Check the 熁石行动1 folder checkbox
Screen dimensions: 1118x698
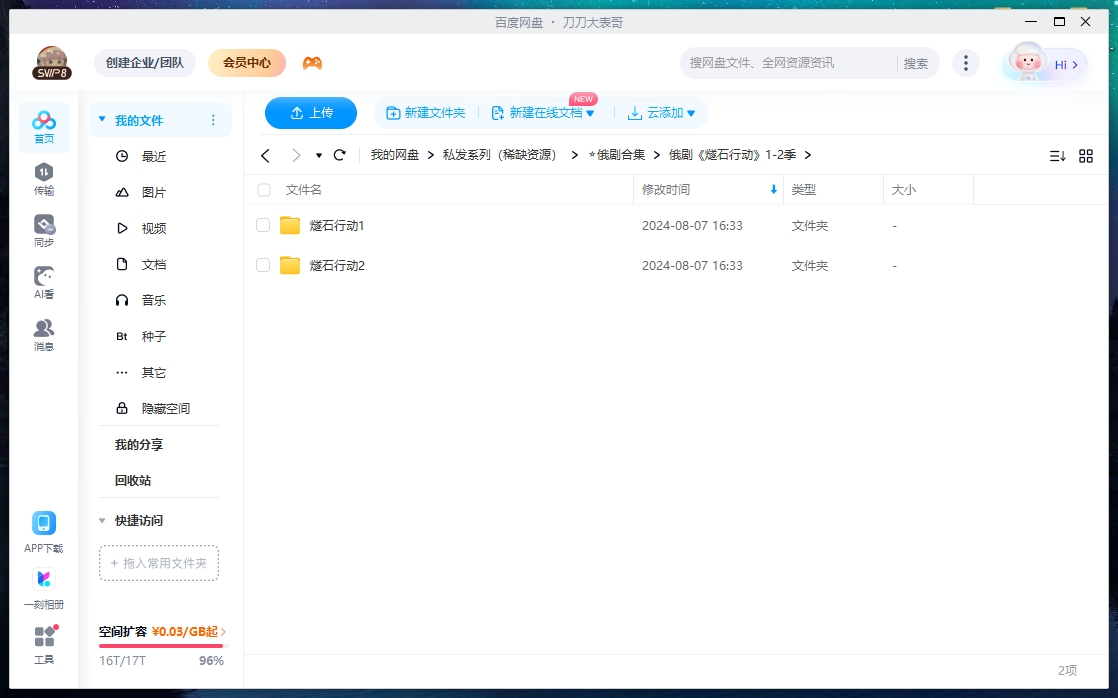click(262, 225)
